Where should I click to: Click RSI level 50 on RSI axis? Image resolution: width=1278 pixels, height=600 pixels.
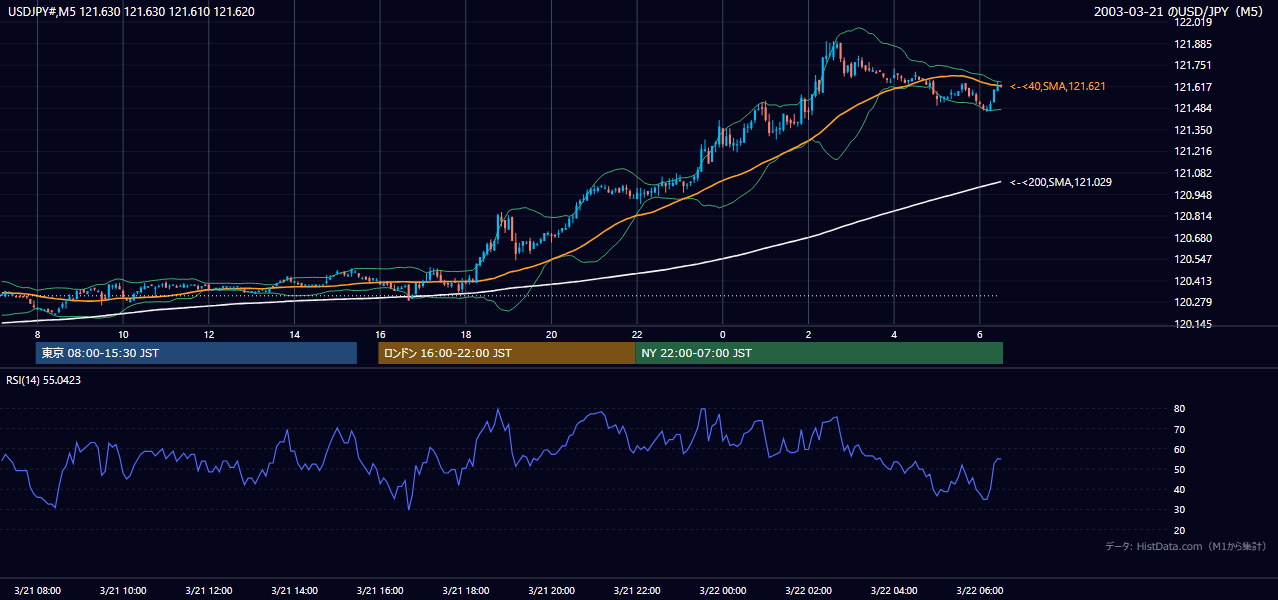(1180, 469)
